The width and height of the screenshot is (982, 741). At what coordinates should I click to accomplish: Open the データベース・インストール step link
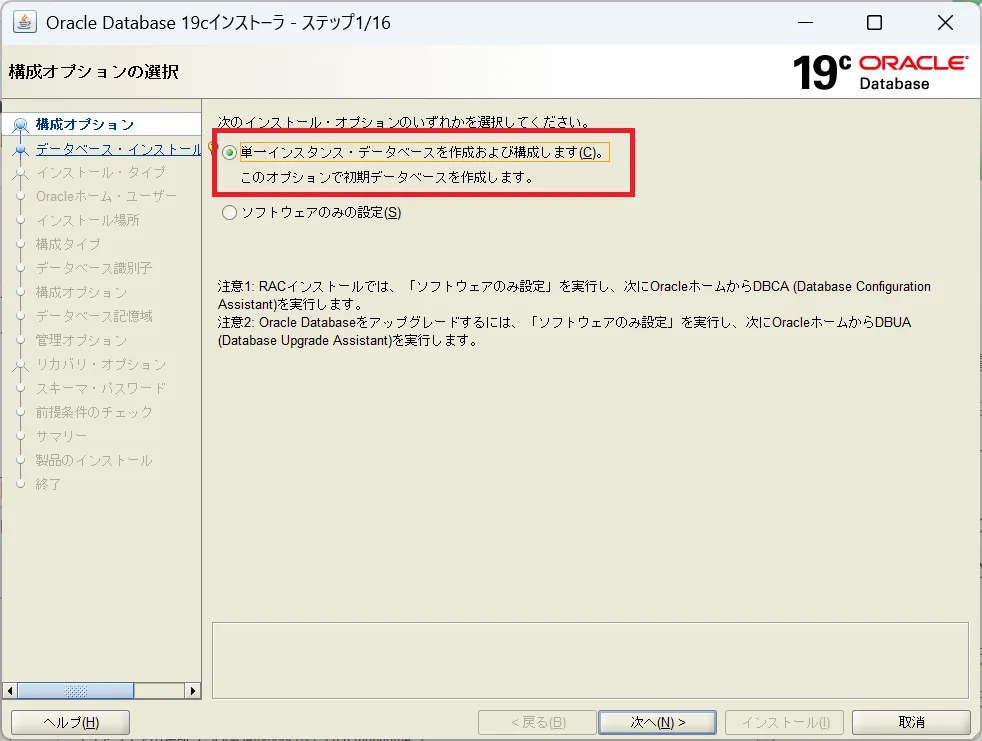(x=118, y=149)
